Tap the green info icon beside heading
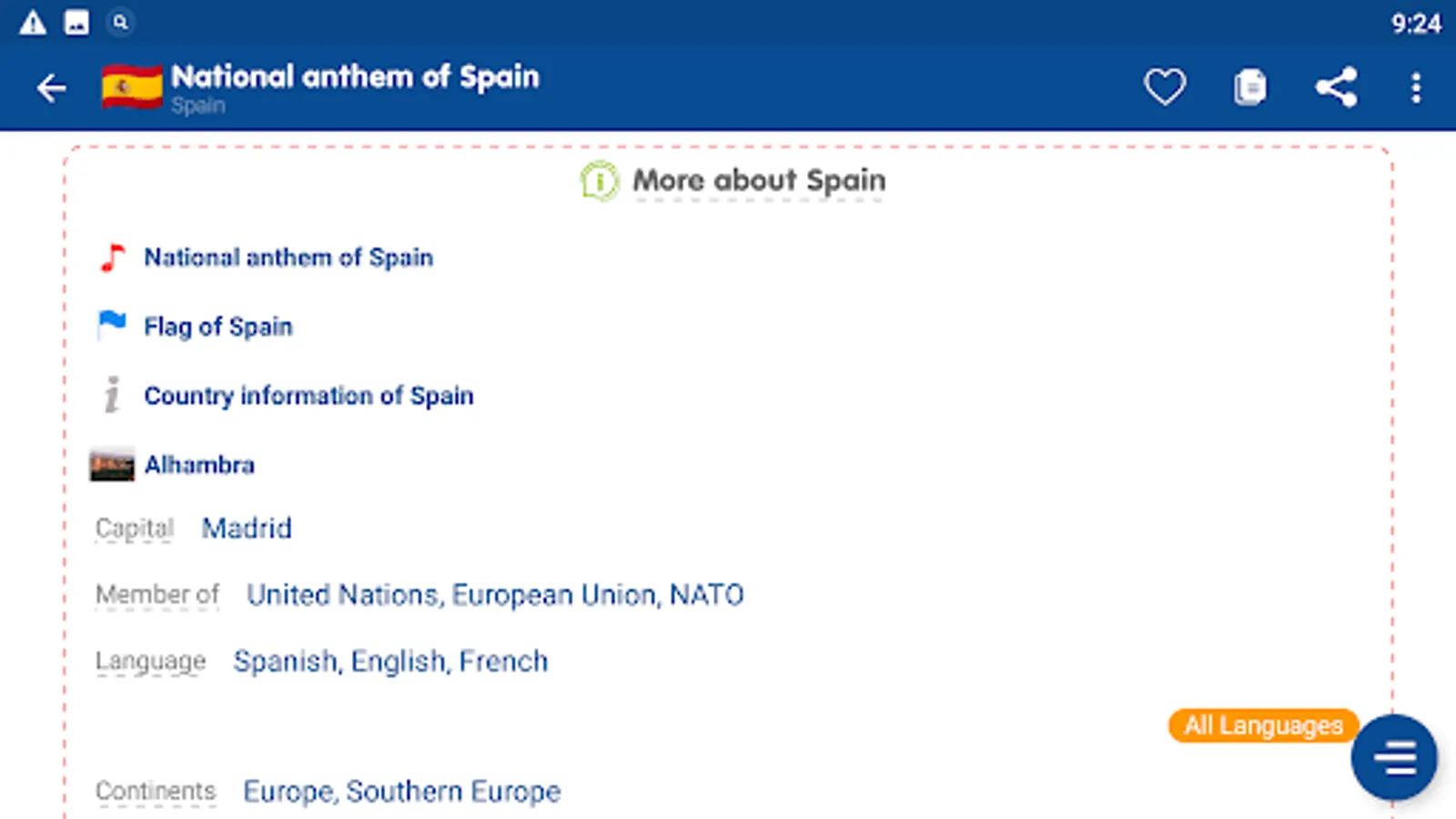 600,180
